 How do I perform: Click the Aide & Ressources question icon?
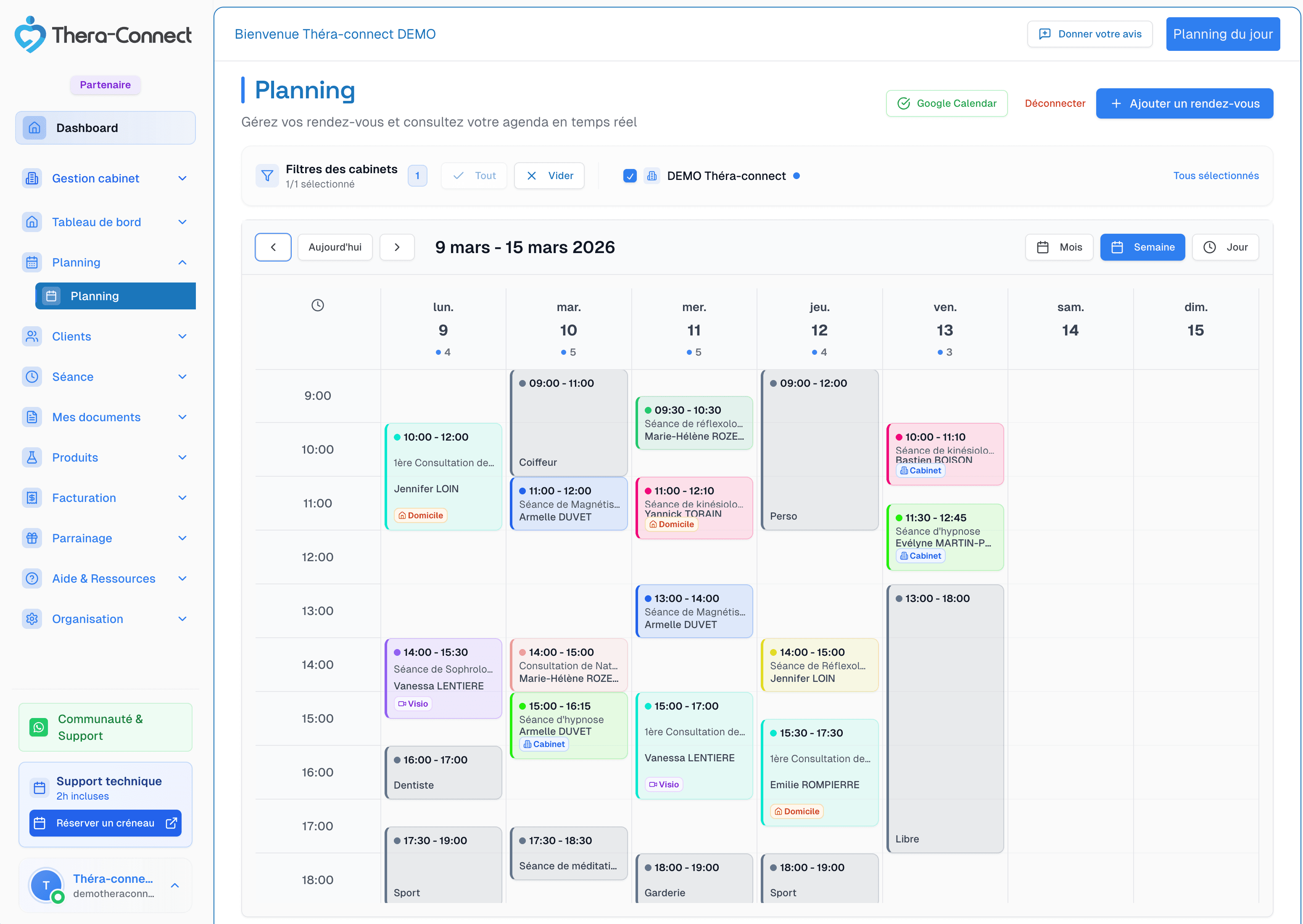pyautogui.click(x=32, y=578)
